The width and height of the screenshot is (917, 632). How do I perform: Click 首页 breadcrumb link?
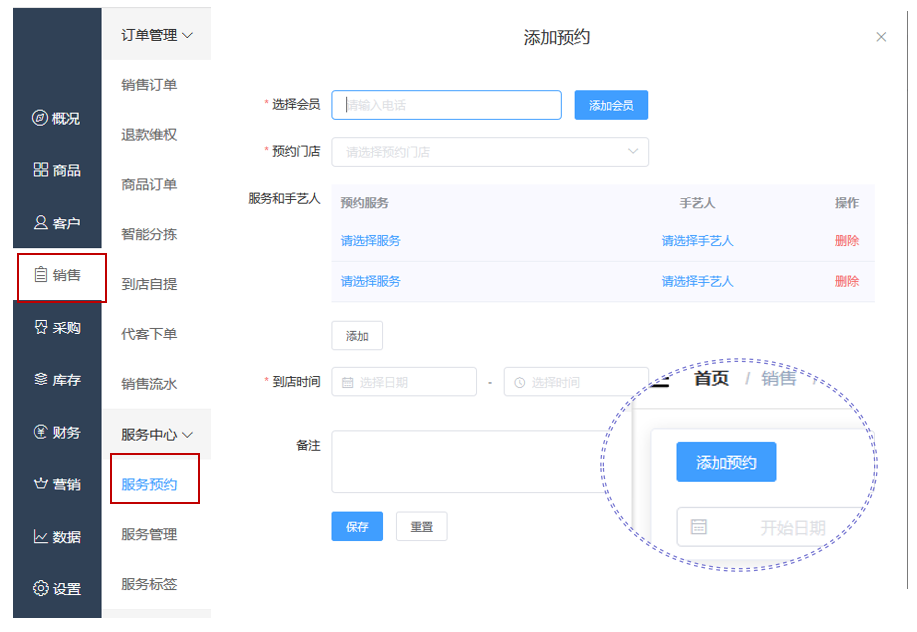coord(711,378)
